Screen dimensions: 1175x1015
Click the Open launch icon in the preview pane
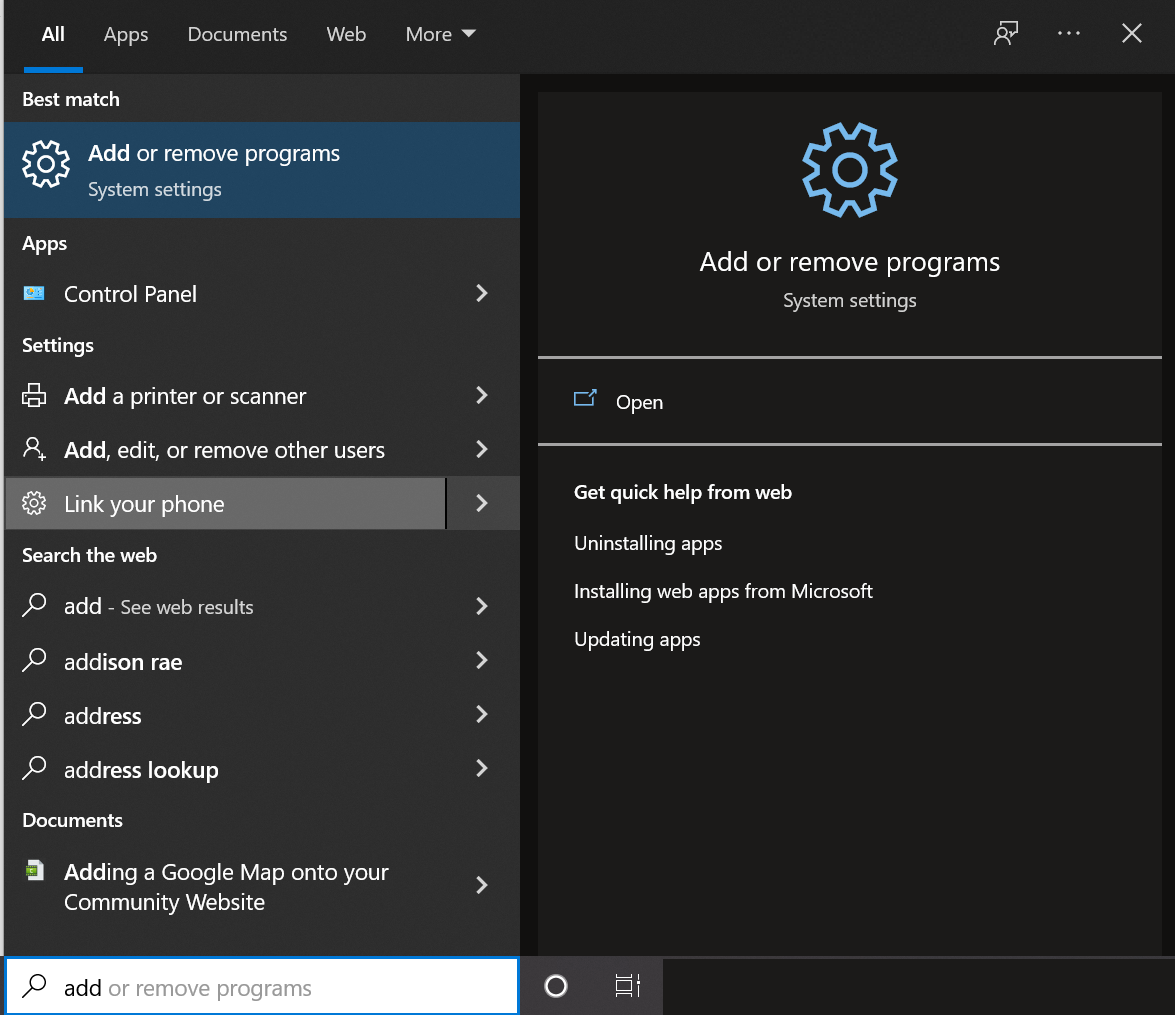(585, 398)
